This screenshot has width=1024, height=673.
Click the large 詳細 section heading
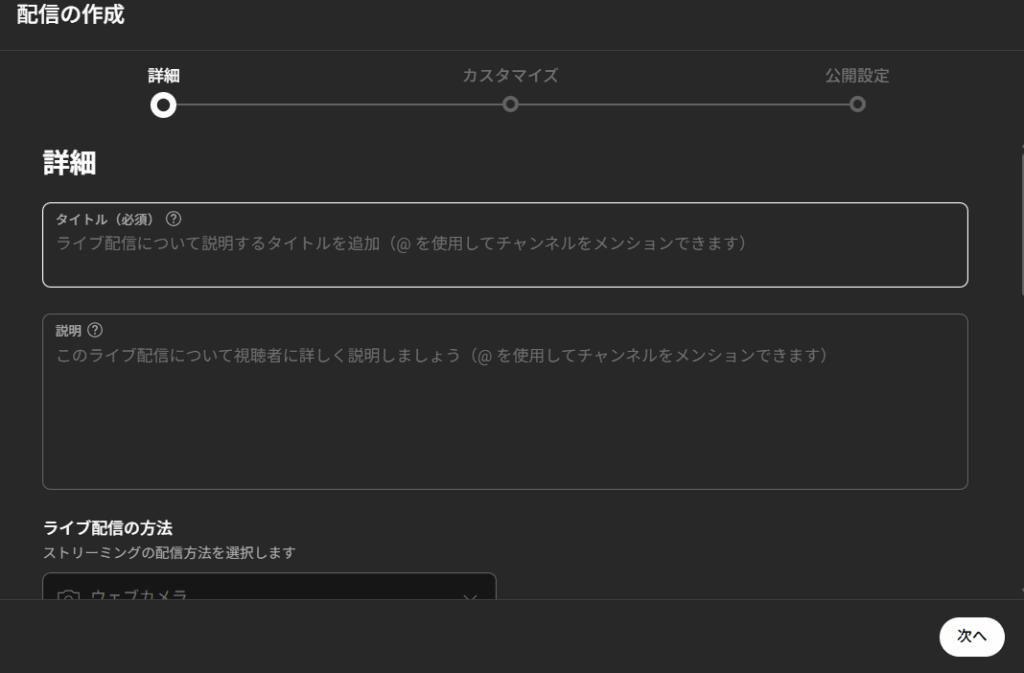point(69,163)
